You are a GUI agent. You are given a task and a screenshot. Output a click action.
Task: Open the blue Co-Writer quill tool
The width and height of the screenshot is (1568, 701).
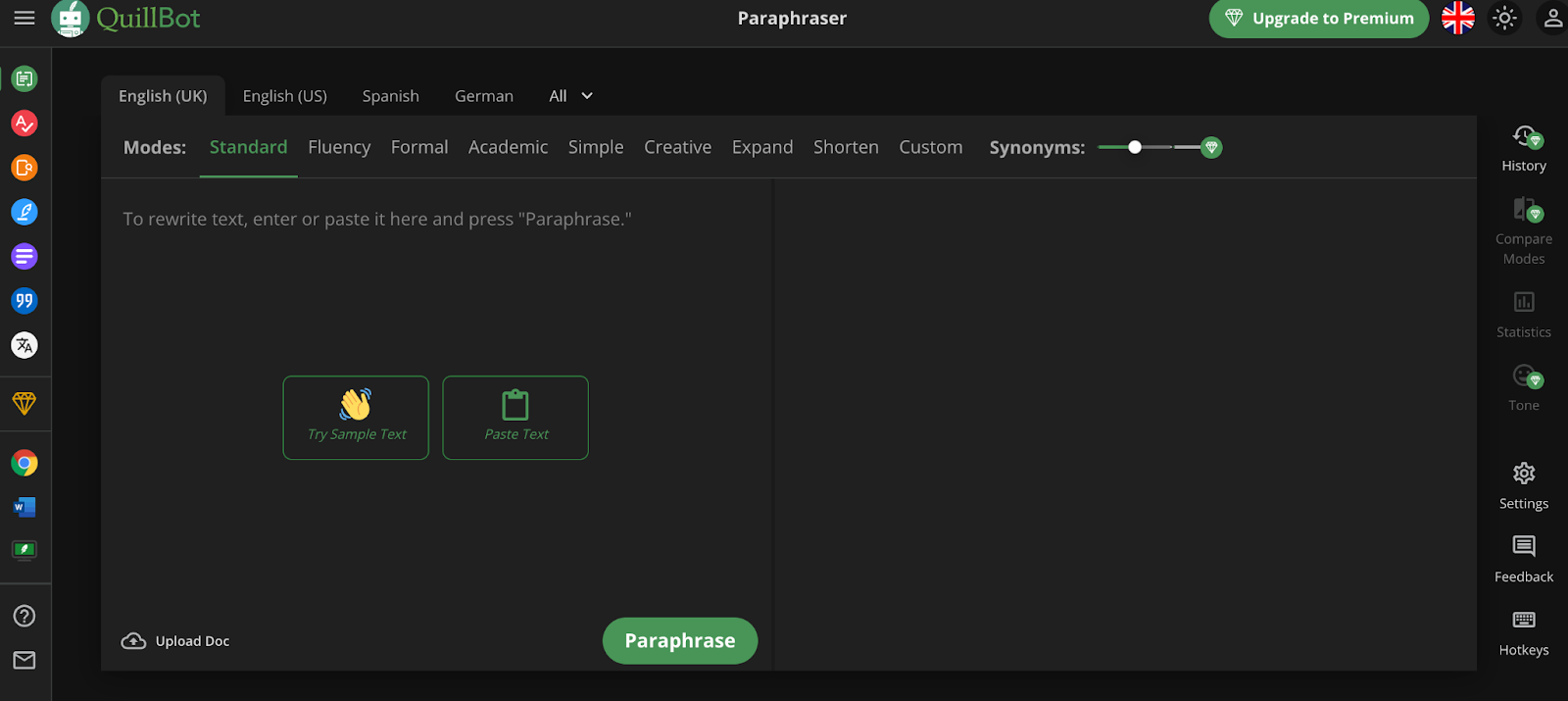(x=24, y=212)
